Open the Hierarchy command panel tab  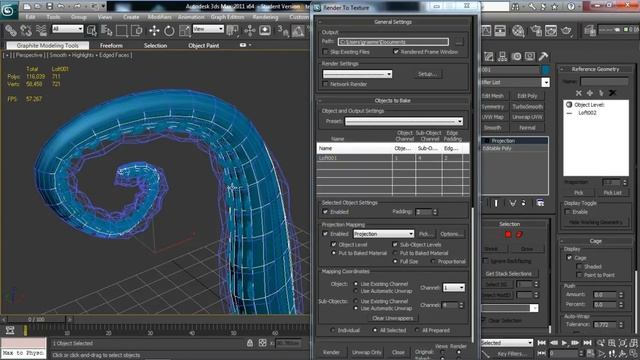(502, 56)
